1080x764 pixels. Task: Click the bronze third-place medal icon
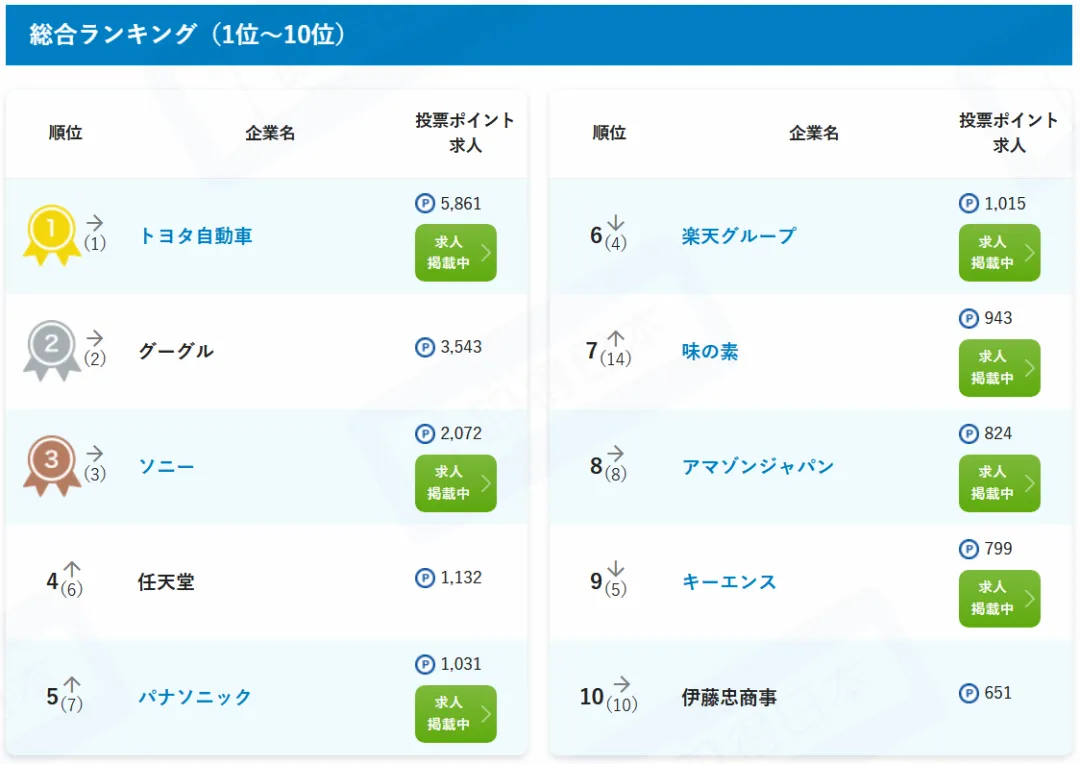tap(52, 466)
